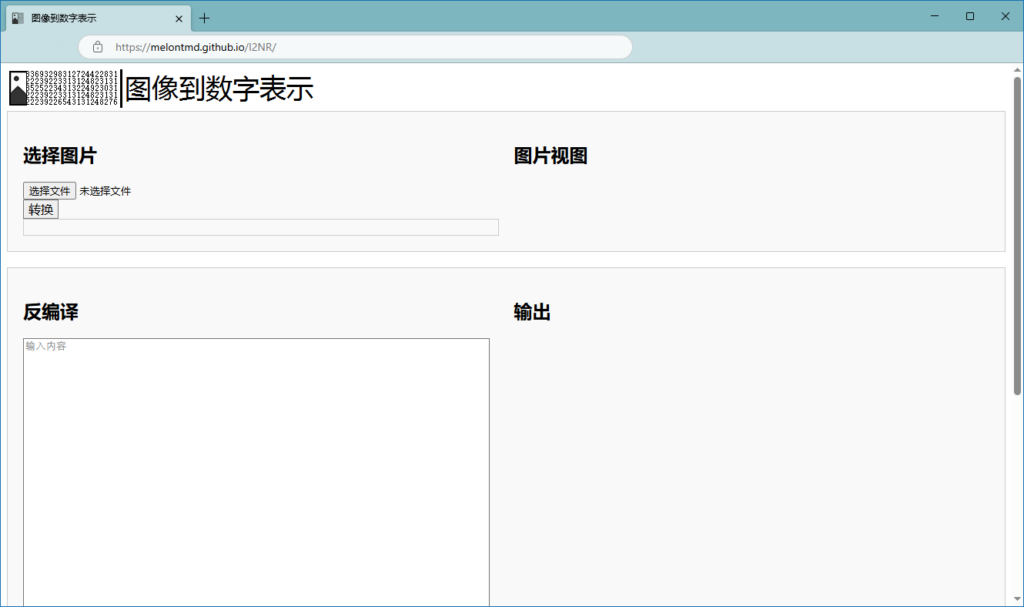Click the 图片视图 section heading
The height and width of the screenshot is (607, 1024).
tap(550, 156)
